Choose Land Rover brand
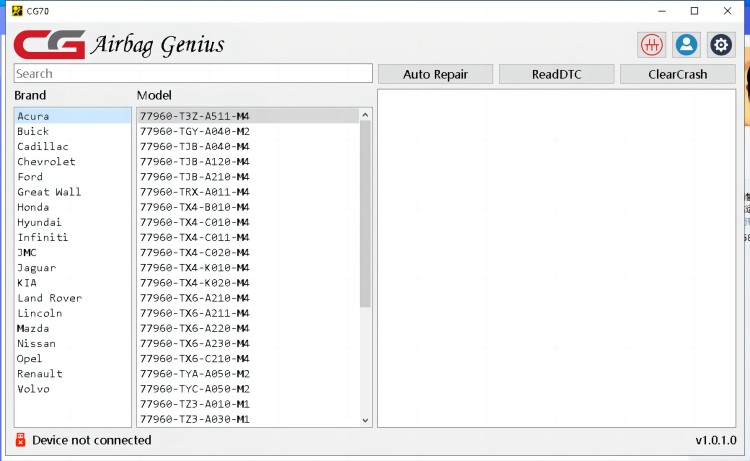The image size is (750, 461). tap(73, 298)
